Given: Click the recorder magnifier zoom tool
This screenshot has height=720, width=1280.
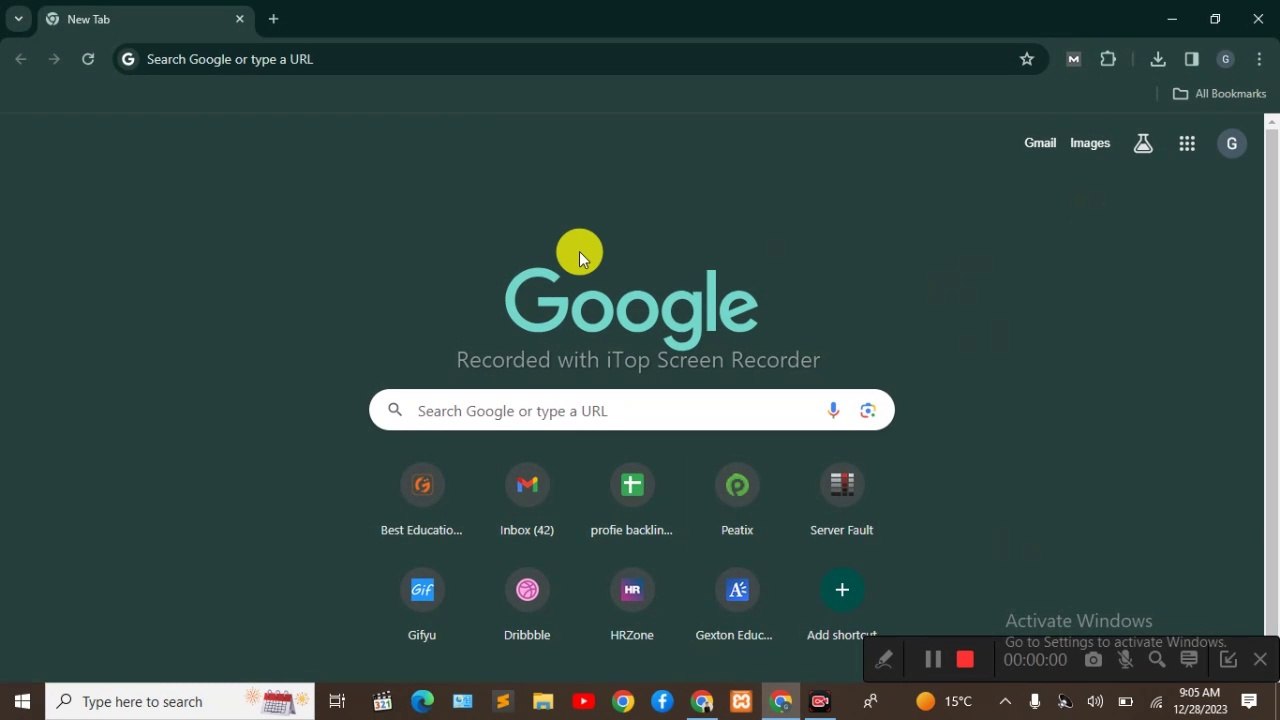Looking at the screenshot, I should (1157, 659).
